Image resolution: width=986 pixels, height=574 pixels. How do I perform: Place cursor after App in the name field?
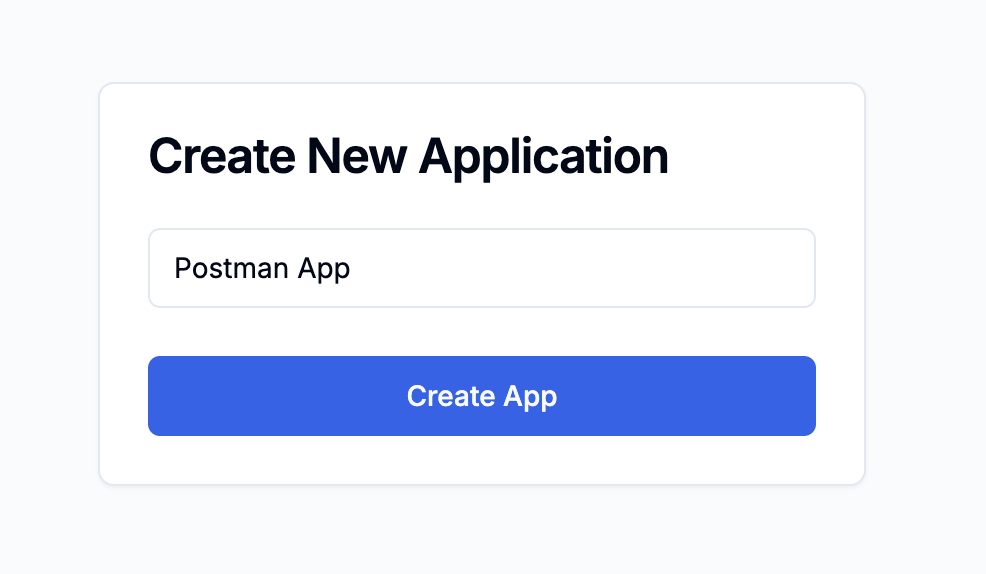coord(352,269)
